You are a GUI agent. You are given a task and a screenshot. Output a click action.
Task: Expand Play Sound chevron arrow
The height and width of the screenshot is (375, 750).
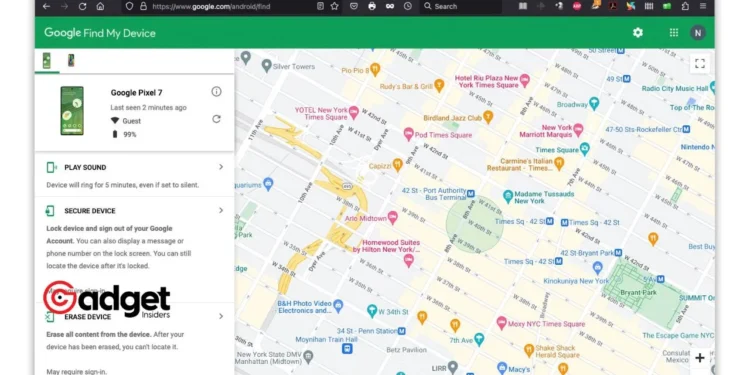pyautogui.click(x=221, y=167)
